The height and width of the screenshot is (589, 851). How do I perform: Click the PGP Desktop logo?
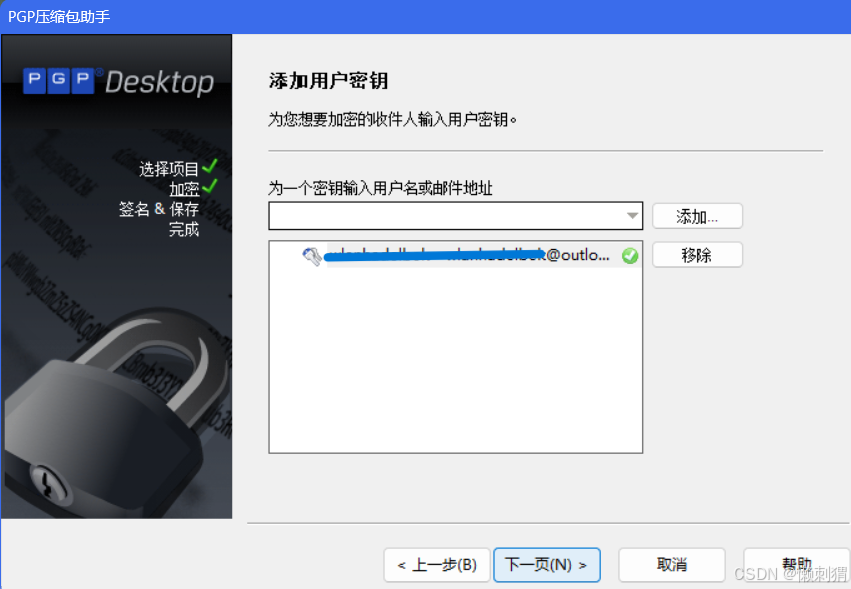118,82
